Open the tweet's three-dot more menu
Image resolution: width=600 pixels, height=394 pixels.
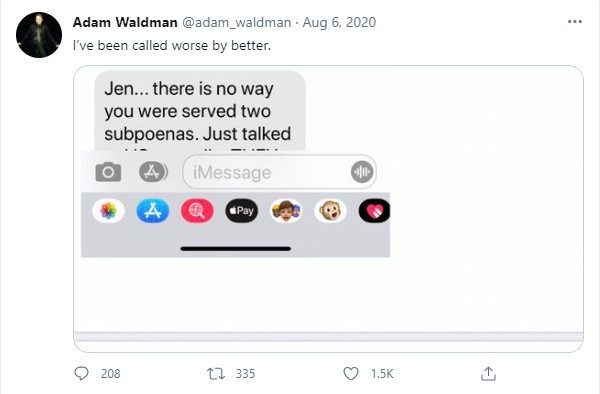pos(575,22)
